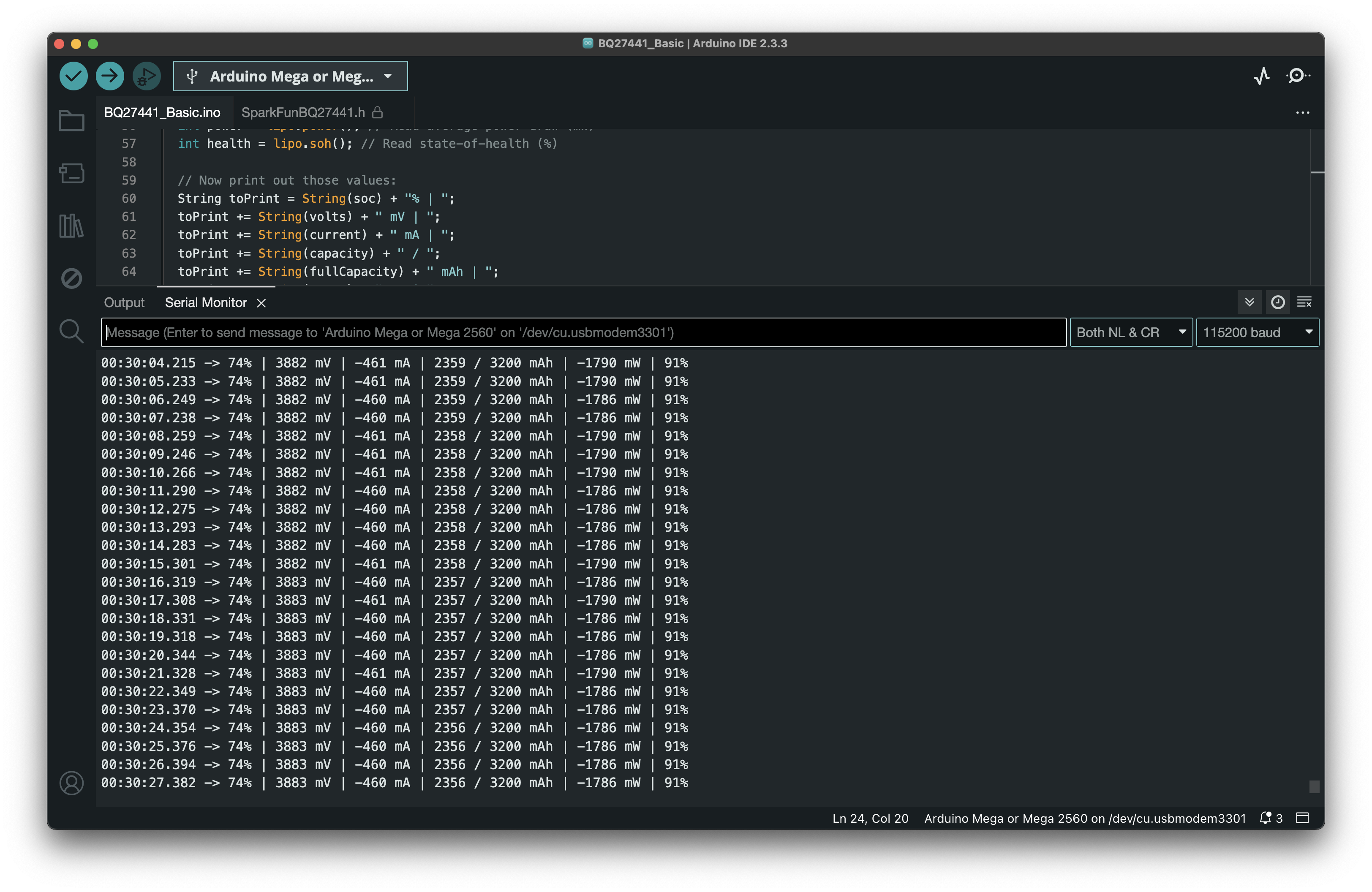Viewport: 1372px width, 892px height.
Task: Switch to SparkFunBQ27441.h tab
Action: 303,112
